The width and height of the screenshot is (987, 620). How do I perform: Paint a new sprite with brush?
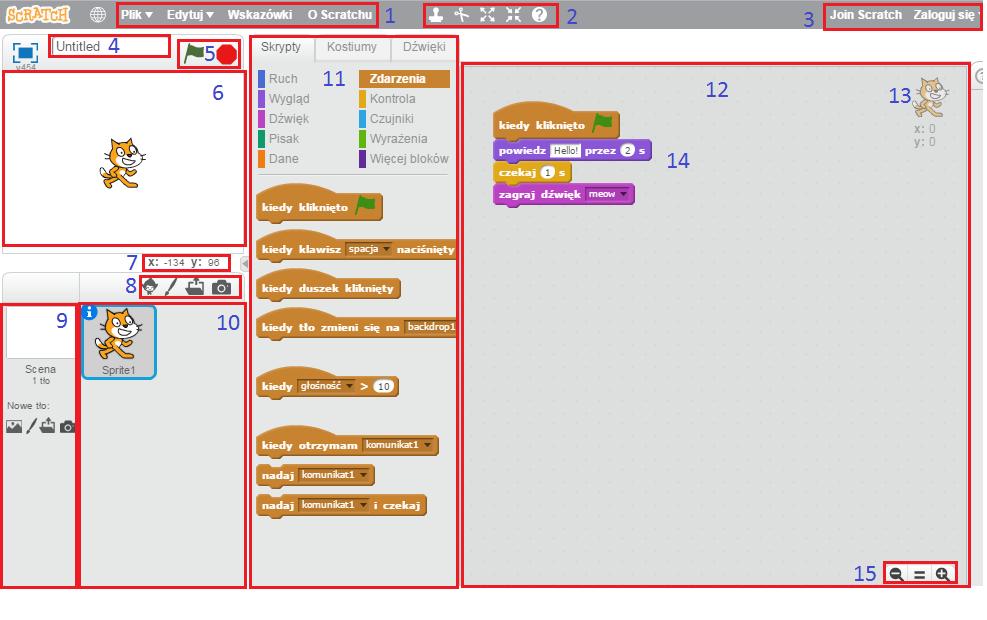(x=171, y=287)
